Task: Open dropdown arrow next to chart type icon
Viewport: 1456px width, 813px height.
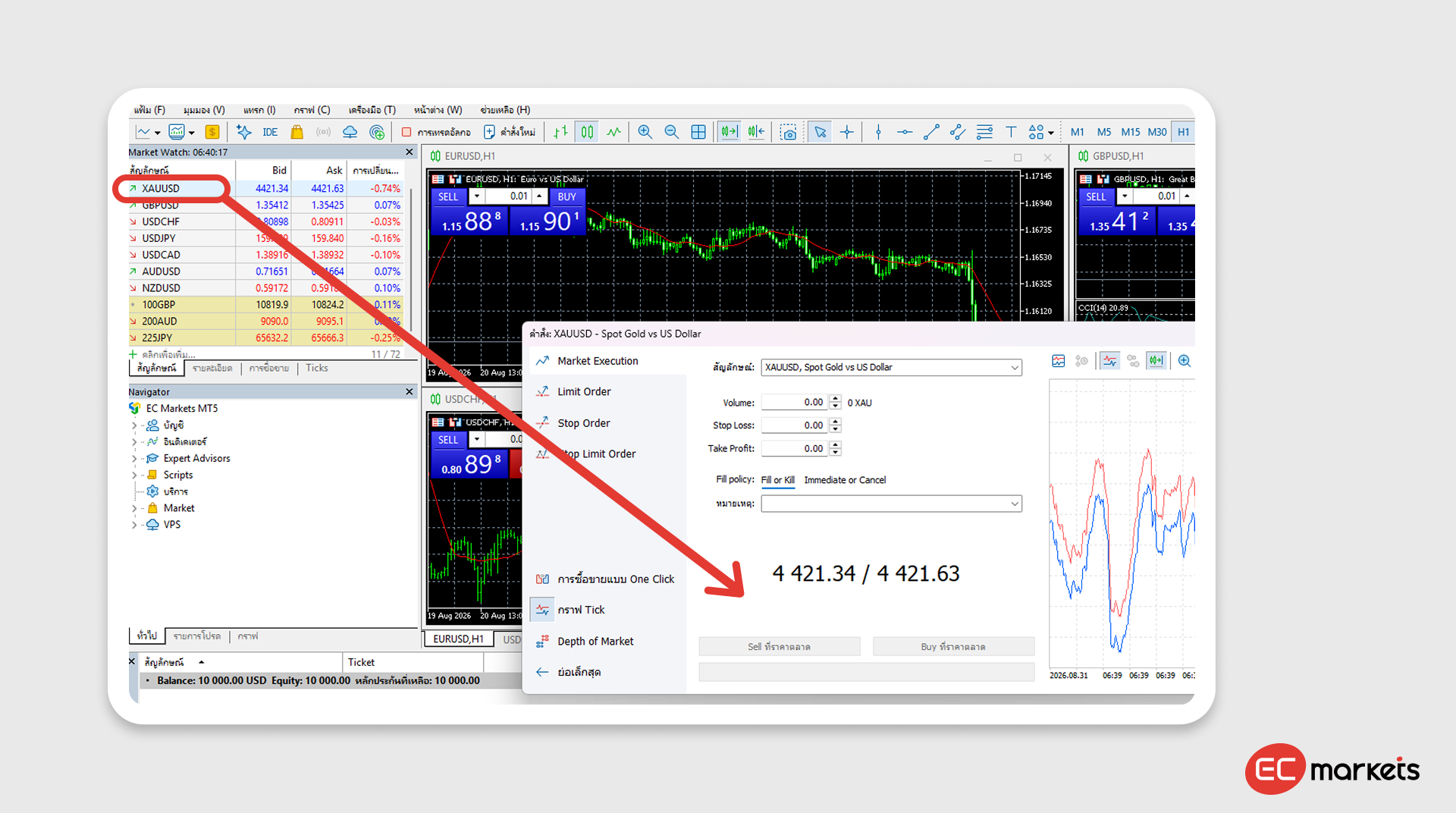Action: click(x=158, y=133)
